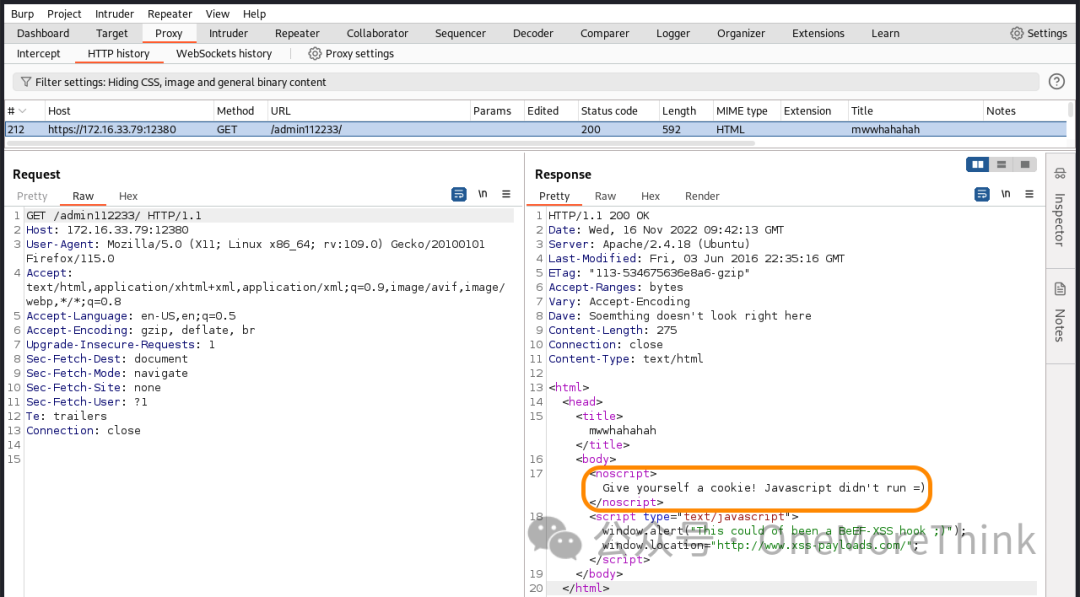This screenshot has width=1080, height=597.
Task: Switch Request view to Pretty
Action: [x=32, y=196]
